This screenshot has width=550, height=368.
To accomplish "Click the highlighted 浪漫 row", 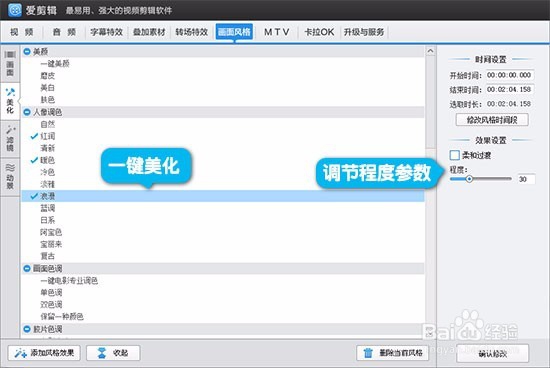I will coord(223,196).
